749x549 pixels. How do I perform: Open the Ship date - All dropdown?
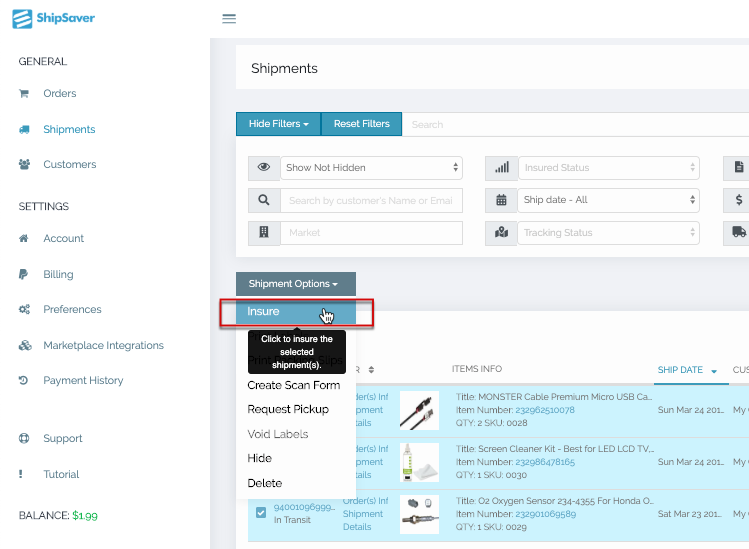pyautogui.click(x=609, y=200)
